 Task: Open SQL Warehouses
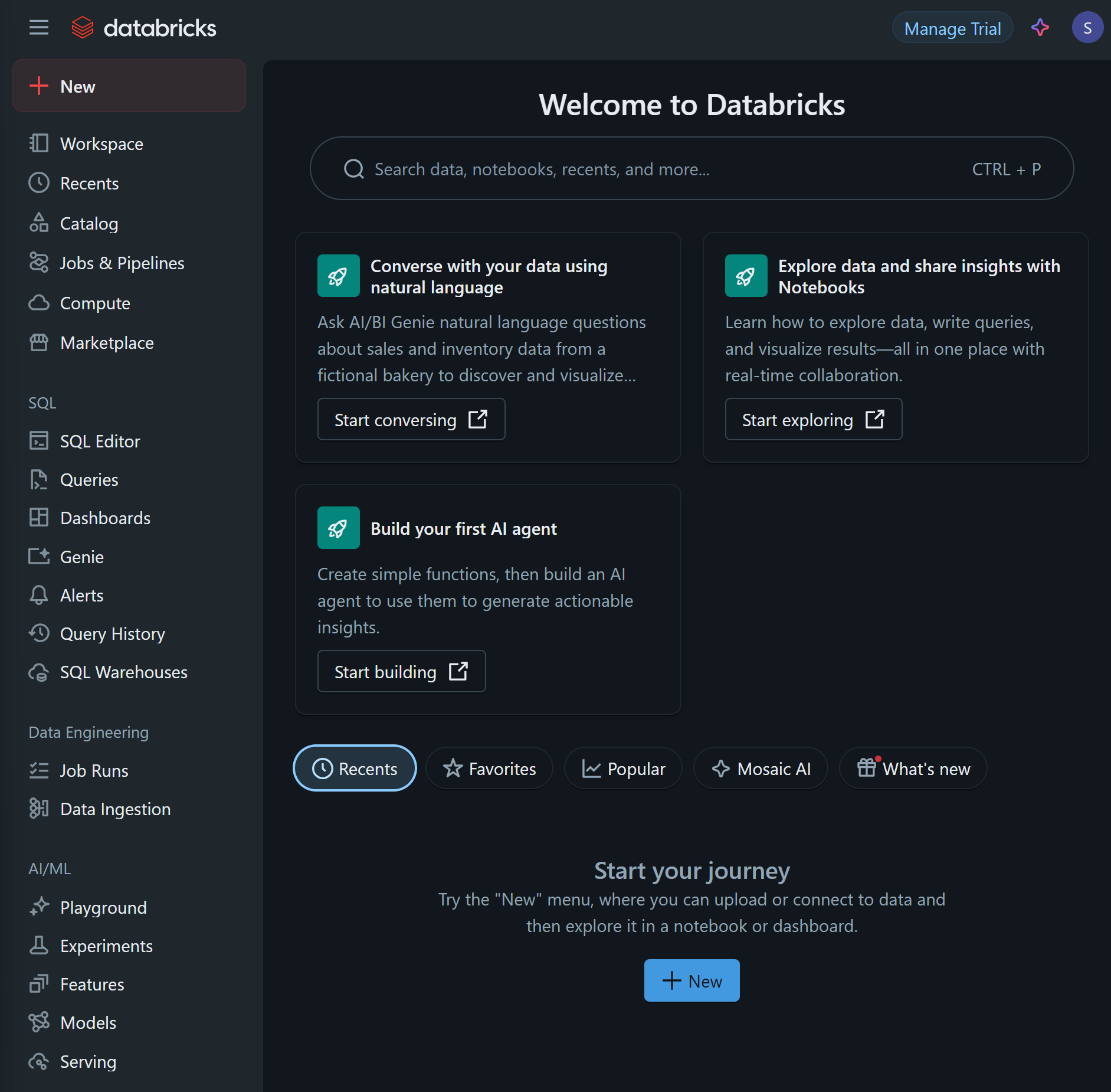(129, 672)
